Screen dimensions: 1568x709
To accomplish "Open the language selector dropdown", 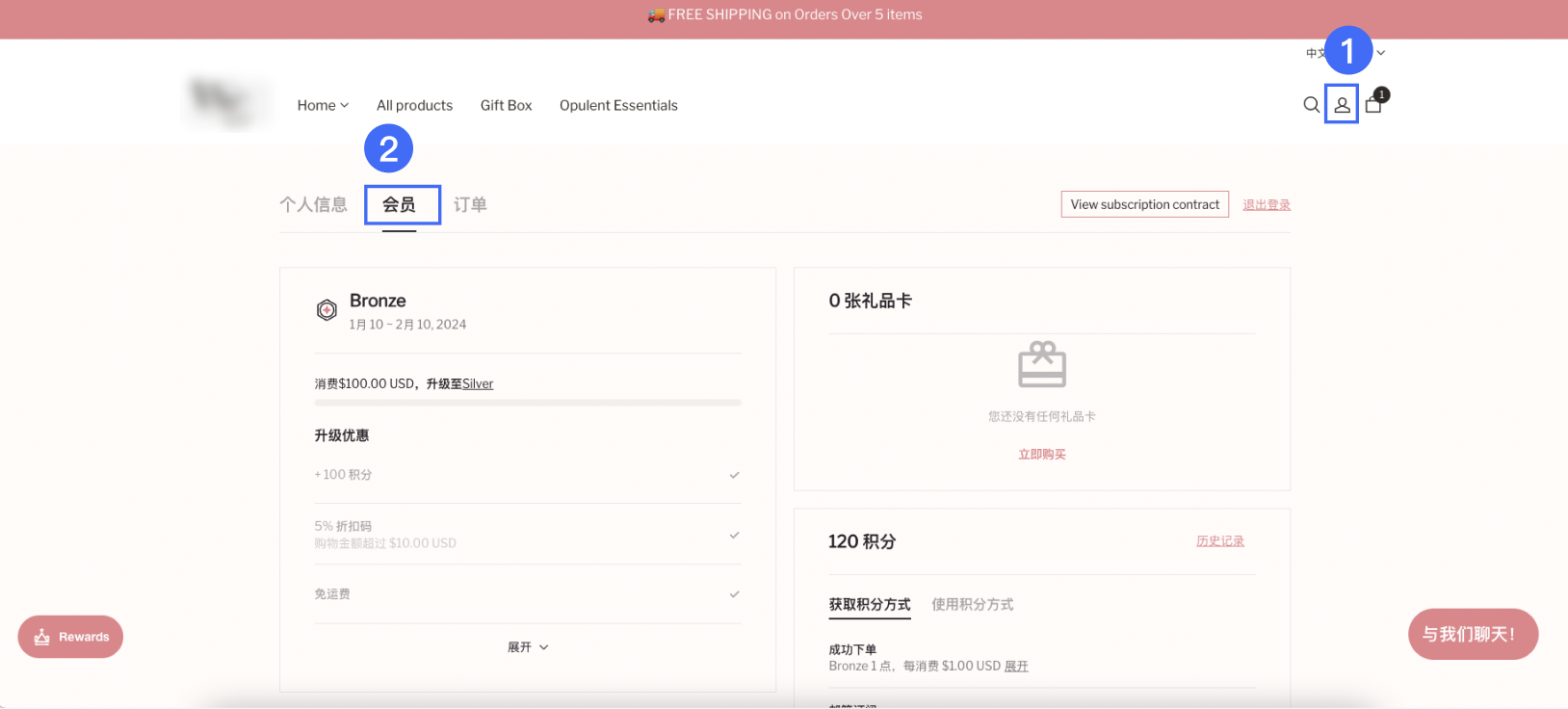I will [x=1379, y=53].
